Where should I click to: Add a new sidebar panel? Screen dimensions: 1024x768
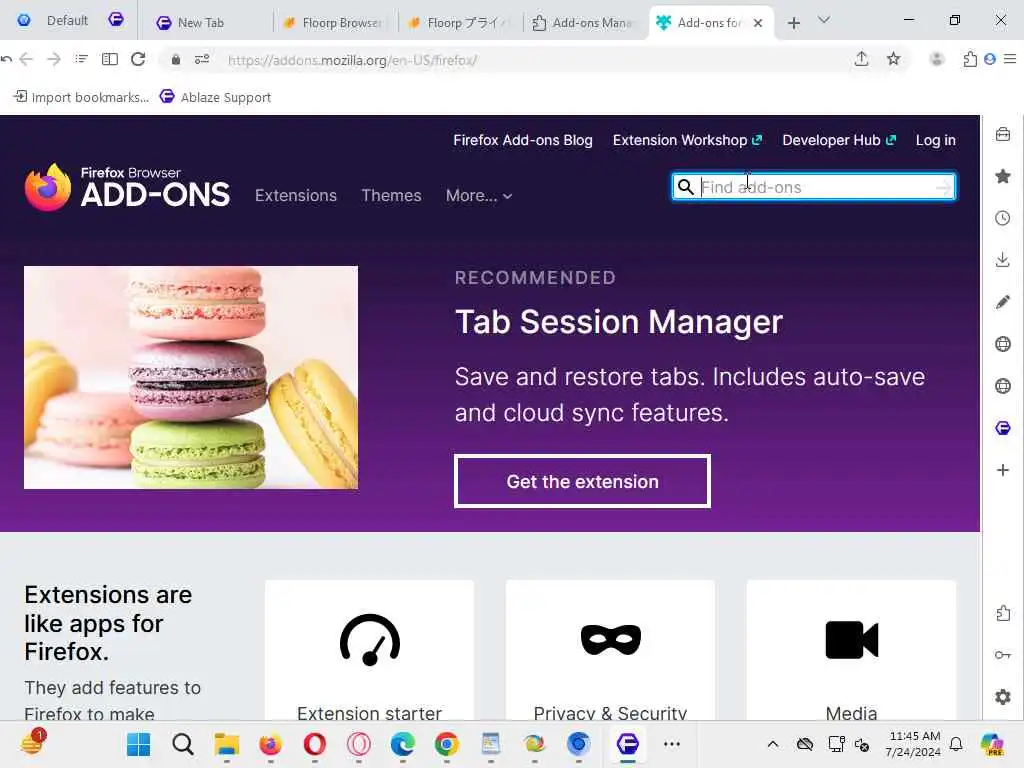coord(1003,470)
